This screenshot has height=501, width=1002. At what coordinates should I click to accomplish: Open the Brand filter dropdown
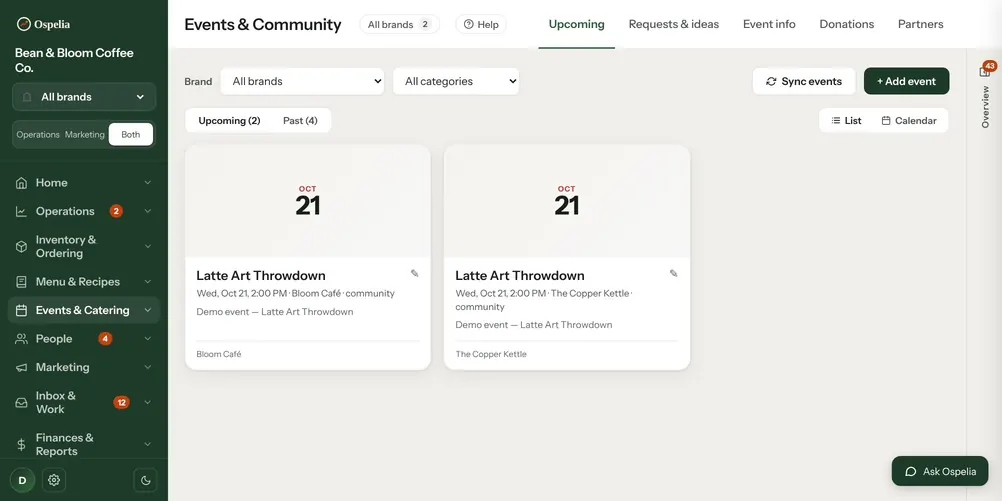pos(302,81)
